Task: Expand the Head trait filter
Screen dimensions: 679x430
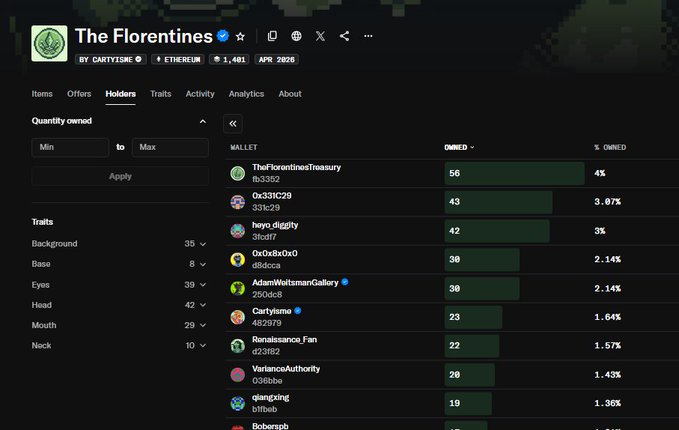Action: [119, 305]
